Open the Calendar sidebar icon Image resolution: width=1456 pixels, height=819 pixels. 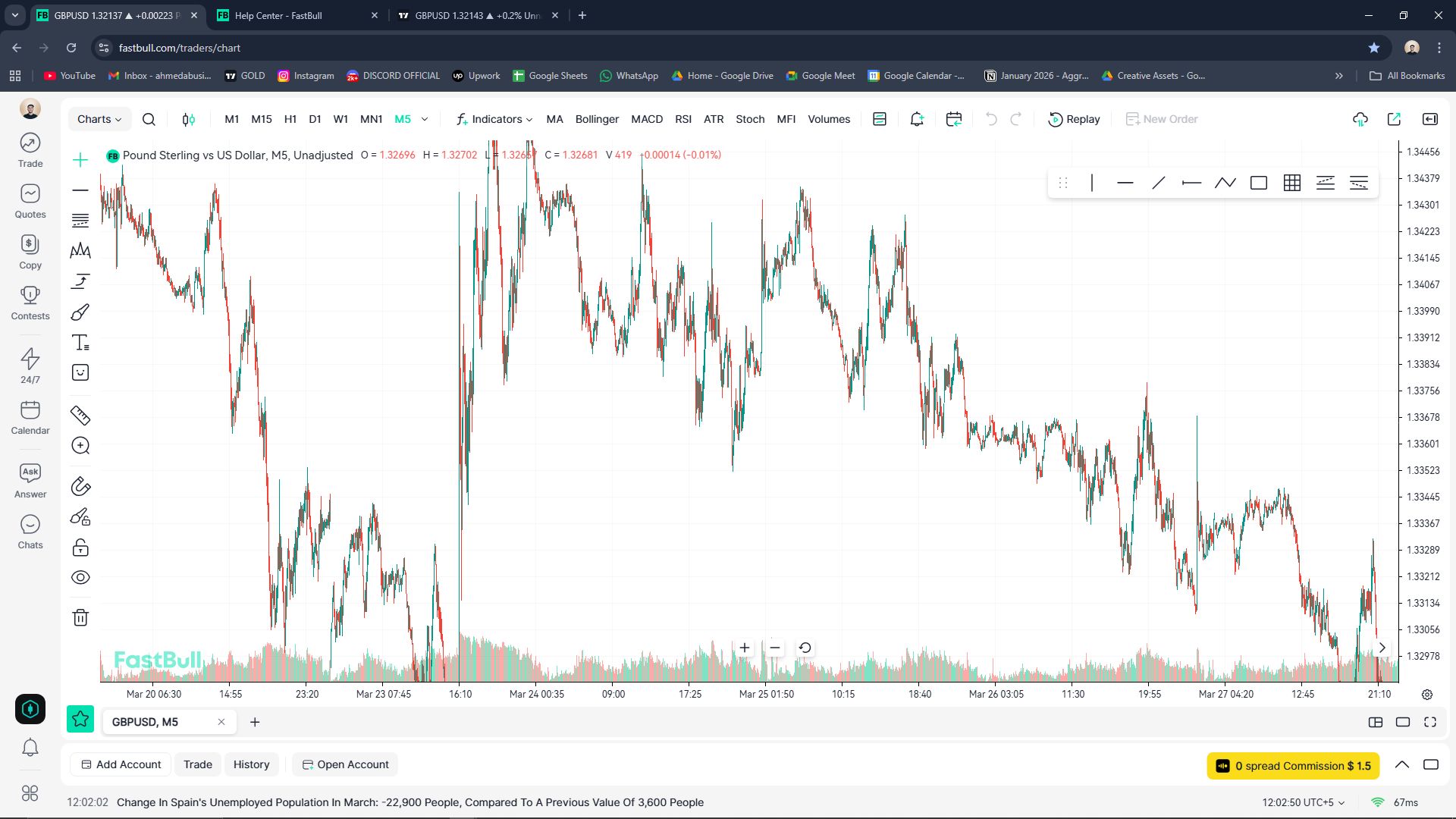point(30,418)
